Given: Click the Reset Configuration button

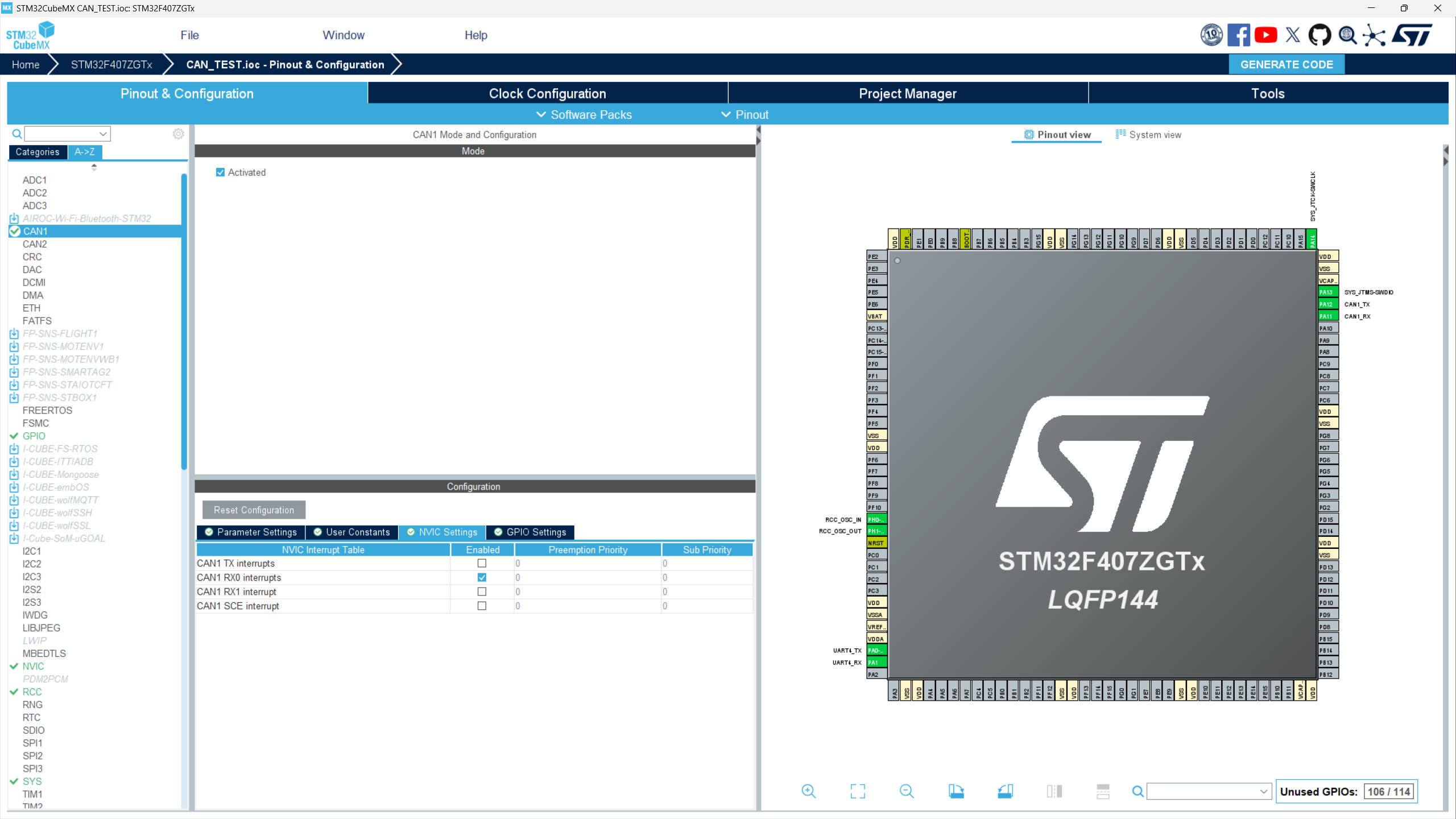Looking at the screenshot, I should [x=254, y=510].
